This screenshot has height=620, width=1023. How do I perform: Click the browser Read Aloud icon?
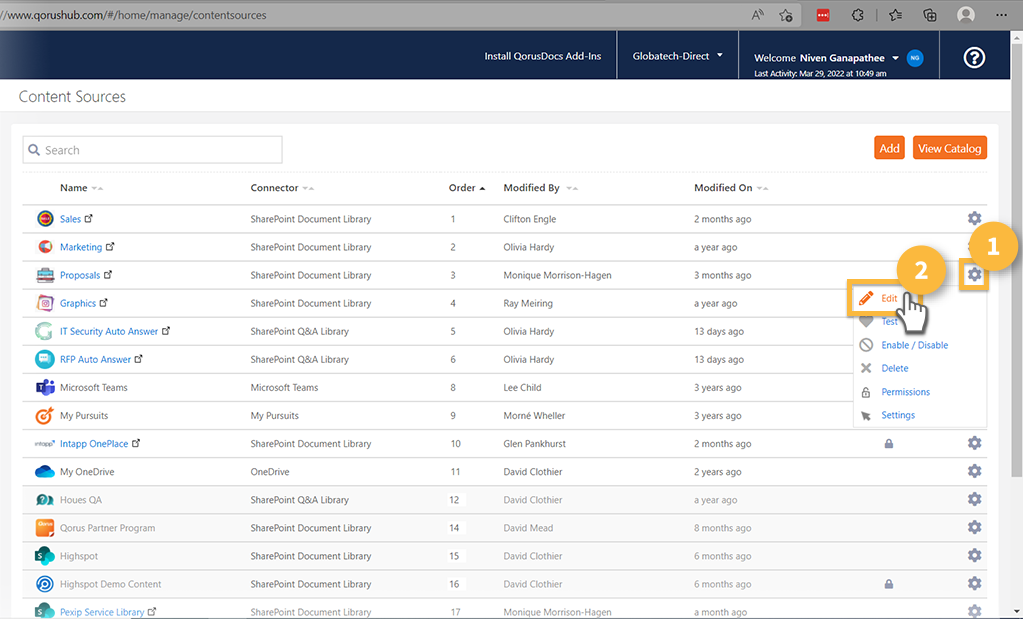click(757, 15)
